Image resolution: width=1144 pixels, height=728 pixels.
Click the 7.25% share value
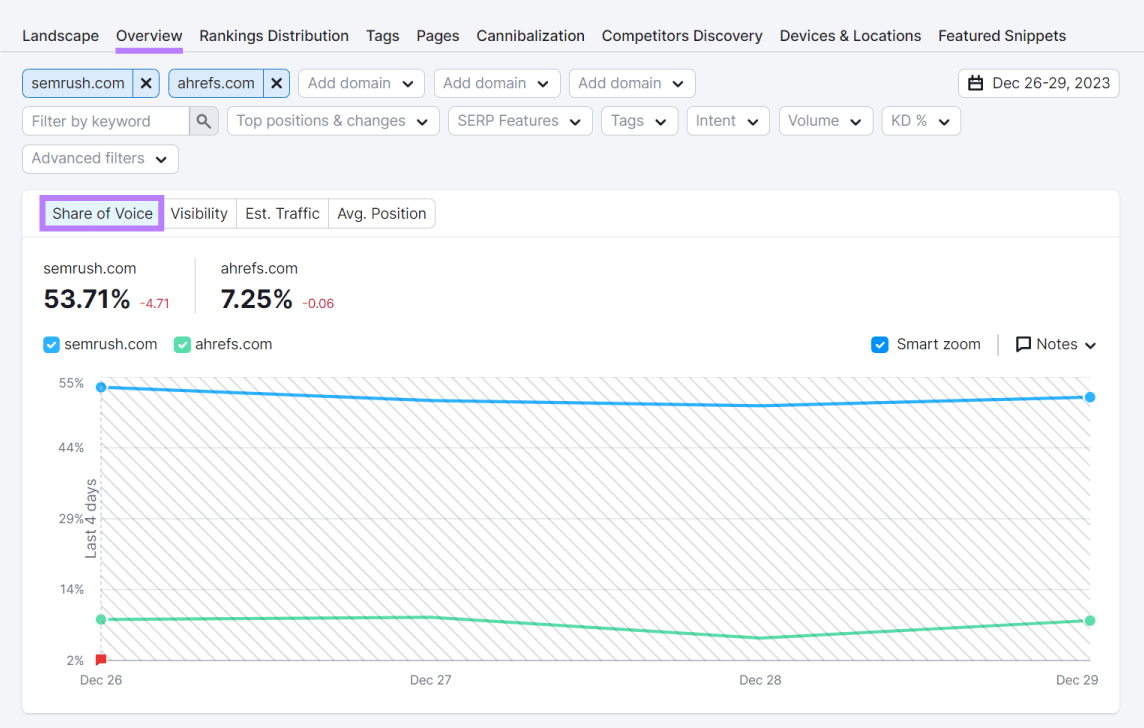pos(256,299)
